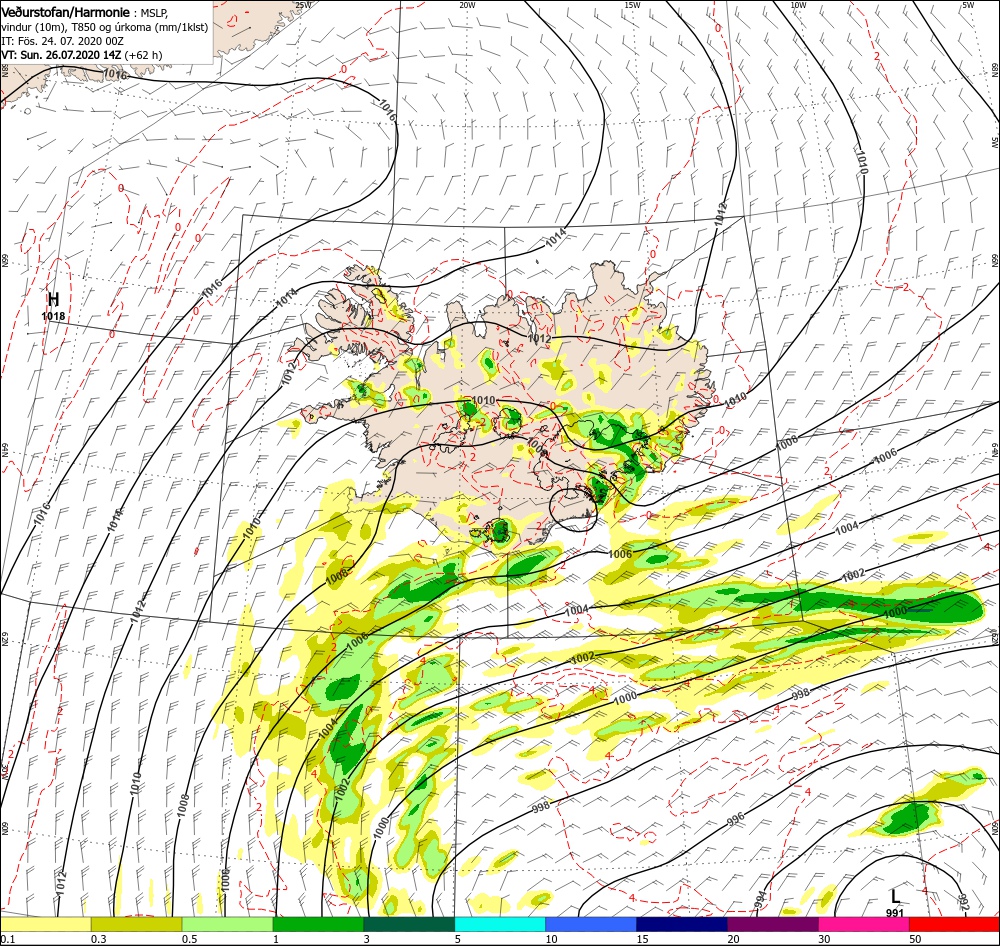This screenshot has width=1000, height=946.
Task: Click the pink 30 mm legend swatch
Action: 864,924
